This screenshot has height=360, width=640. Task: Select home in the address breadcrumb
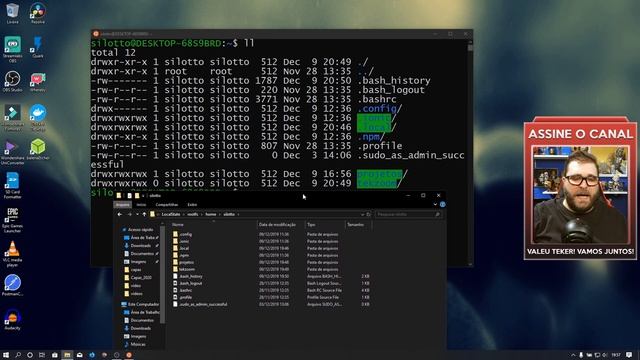click(x=211, y=214)
